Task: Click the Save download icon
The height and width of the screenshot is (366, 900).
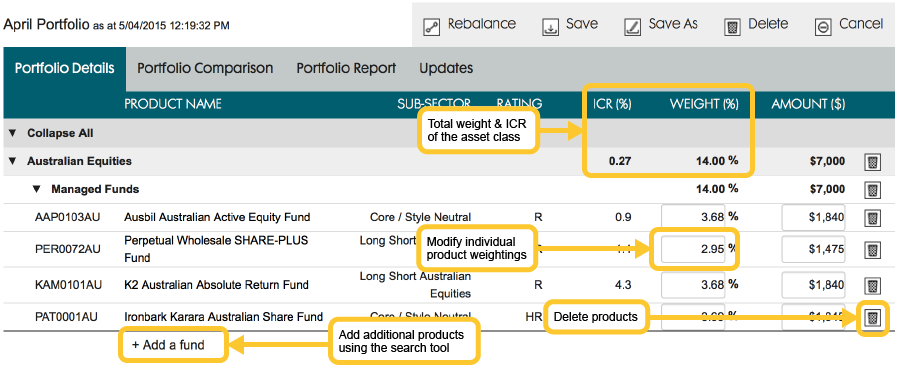Action: pyautogui.click(x=550, y=27)
